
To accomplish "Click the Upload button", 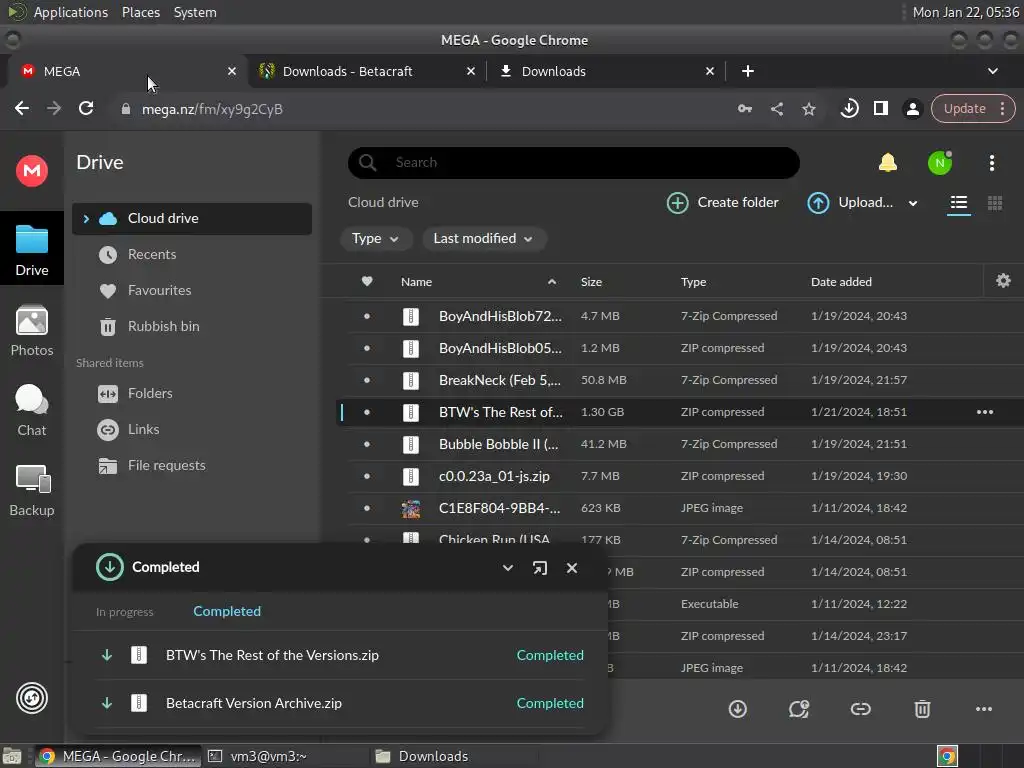I will [850, 202].
